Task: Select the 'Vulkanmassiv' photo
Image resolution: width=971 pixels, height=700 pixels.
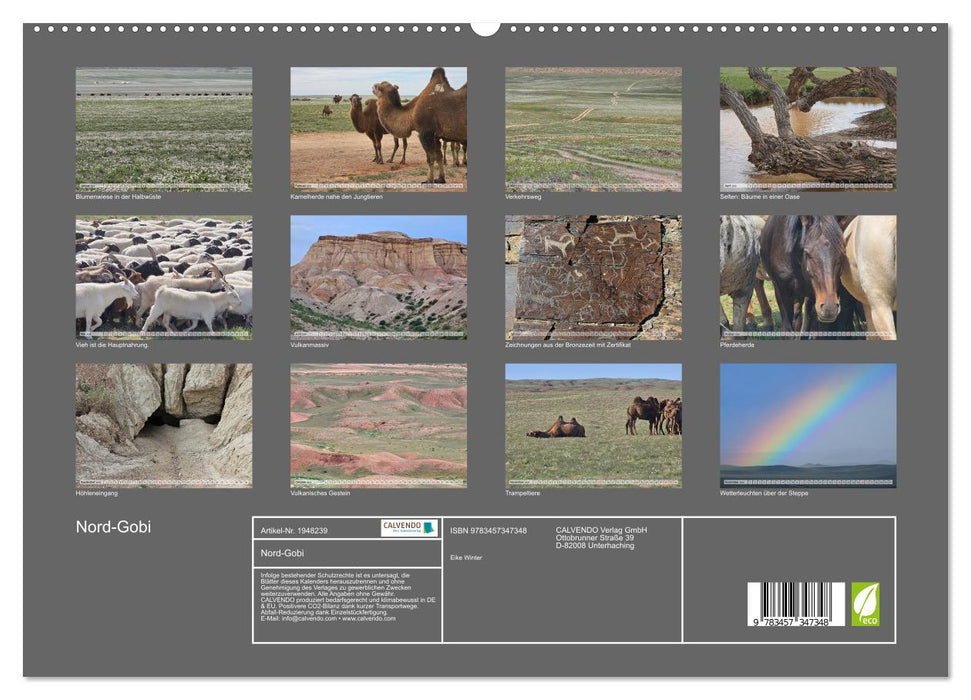Action: pos(380,278)
